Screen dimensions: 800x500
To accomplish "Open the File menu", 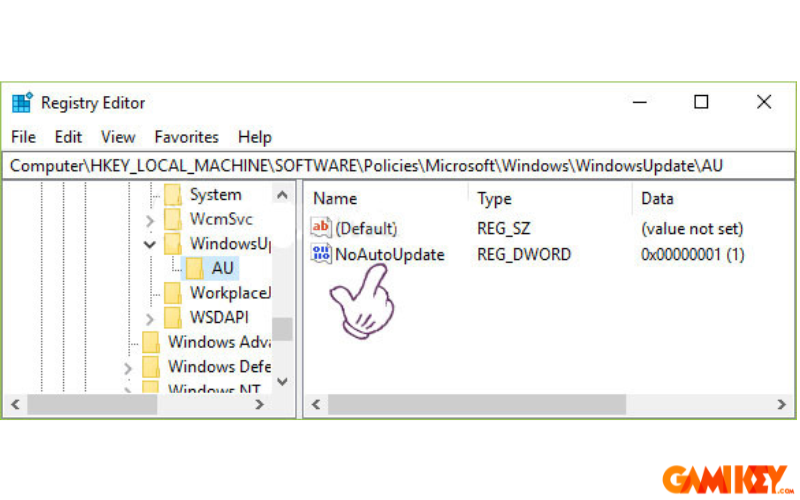I will (23, 137).
